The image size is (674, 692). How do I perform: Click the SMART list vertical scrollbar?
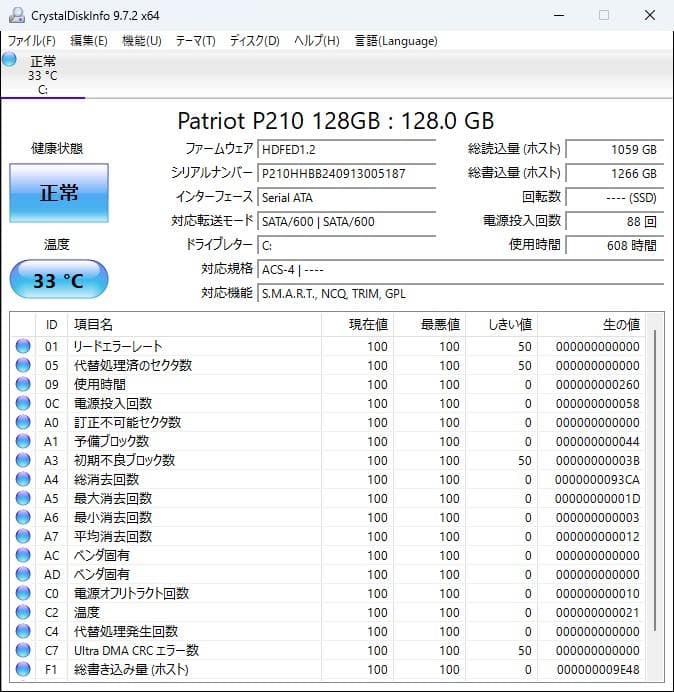(x=655, y=480)
